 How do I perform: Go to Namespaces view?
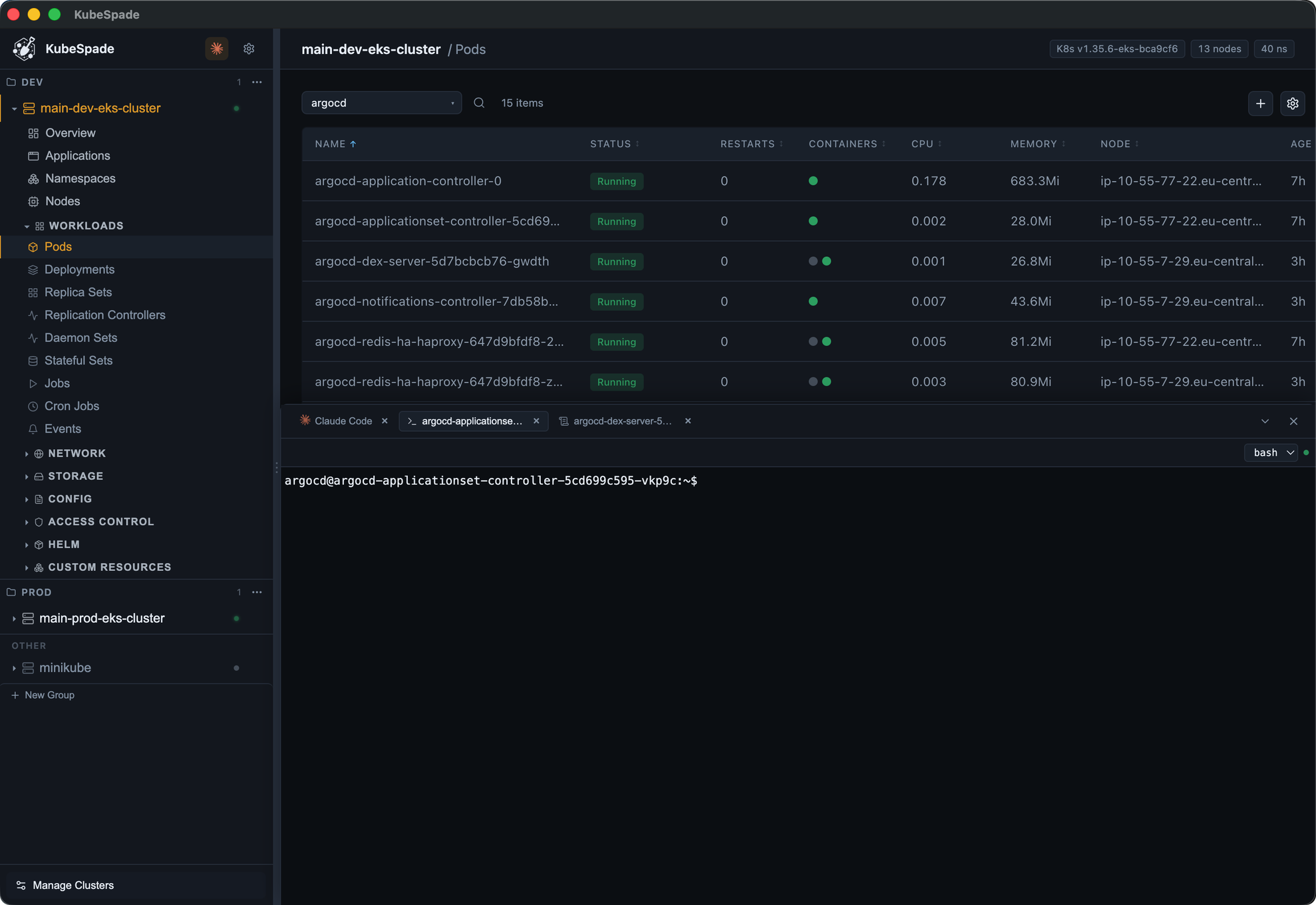tap(80, 178)
